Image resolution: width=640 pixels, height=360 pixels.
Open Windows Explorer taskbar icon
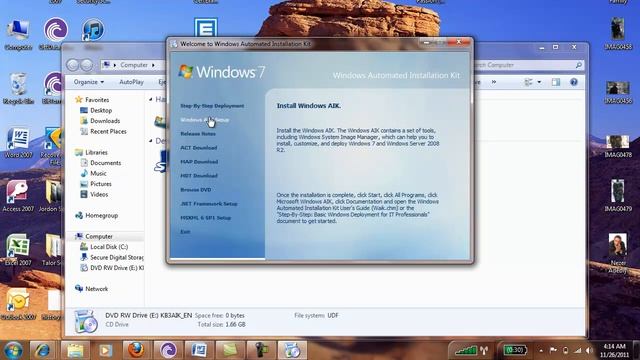[76, 350]
